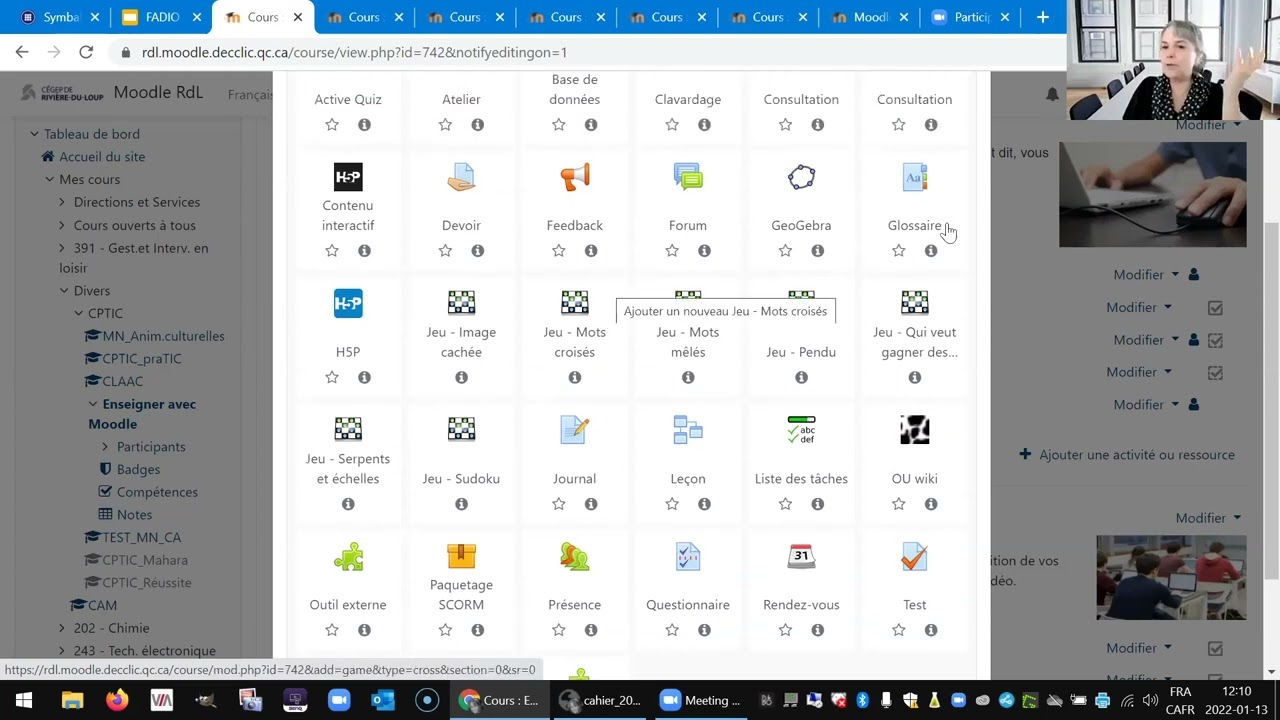Select the Leçon activity icon
The width and height of the screenshot is (1280, 720).
[x=688, y=430]
